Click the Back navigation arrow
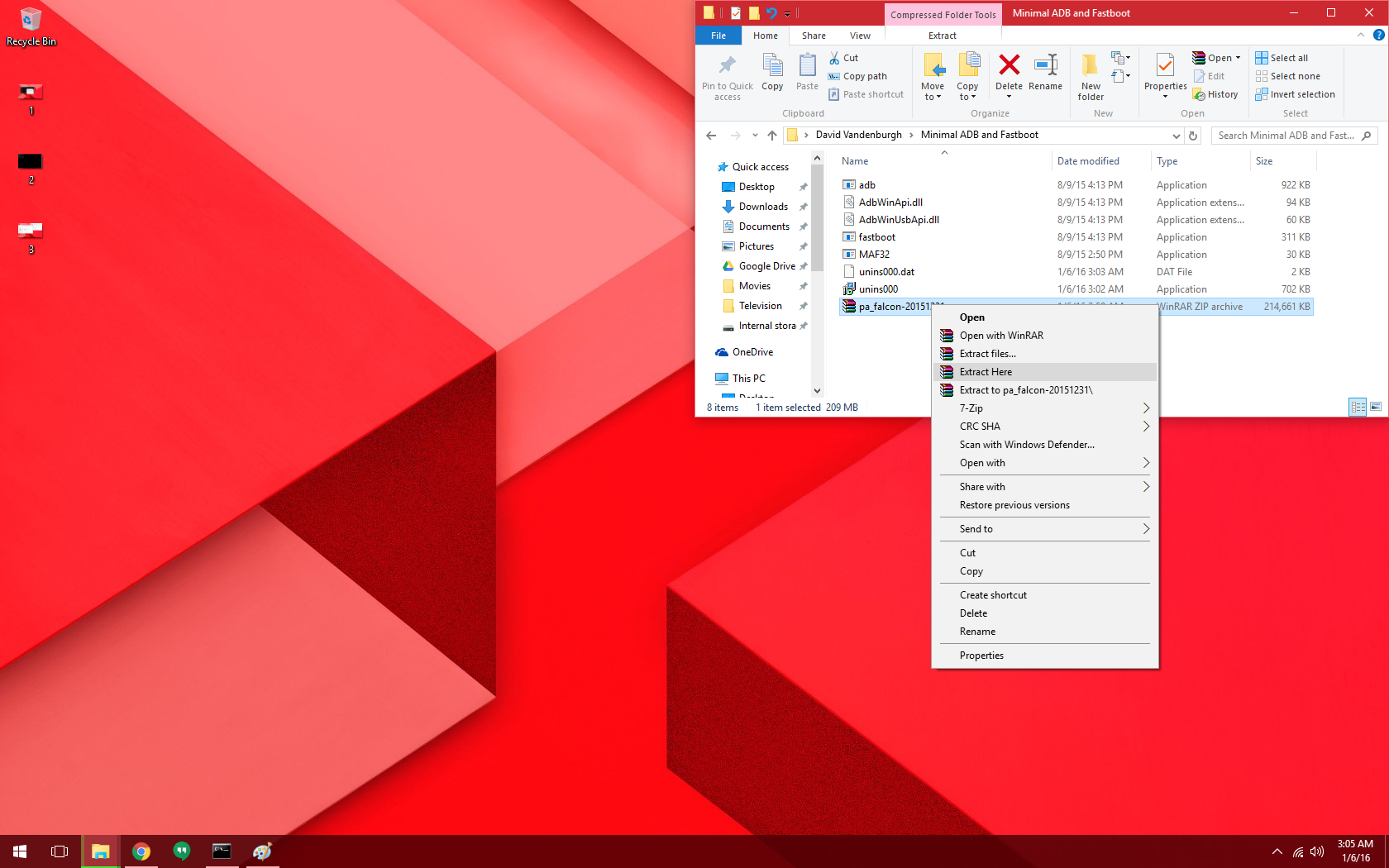1389x868 pixels. 711,135
